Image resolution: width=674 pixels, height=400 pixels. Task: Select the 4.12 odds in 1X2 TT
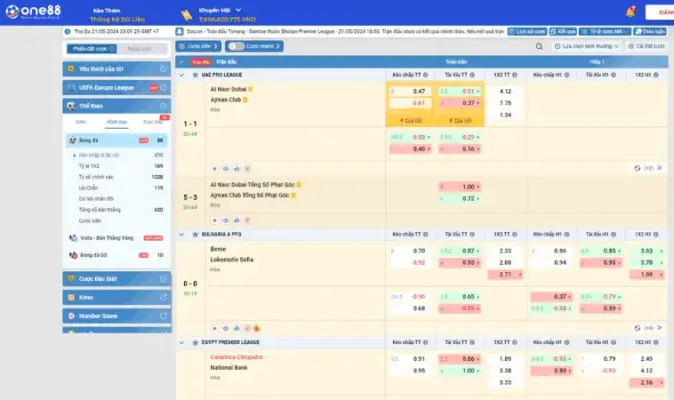[x=504, y=91]
